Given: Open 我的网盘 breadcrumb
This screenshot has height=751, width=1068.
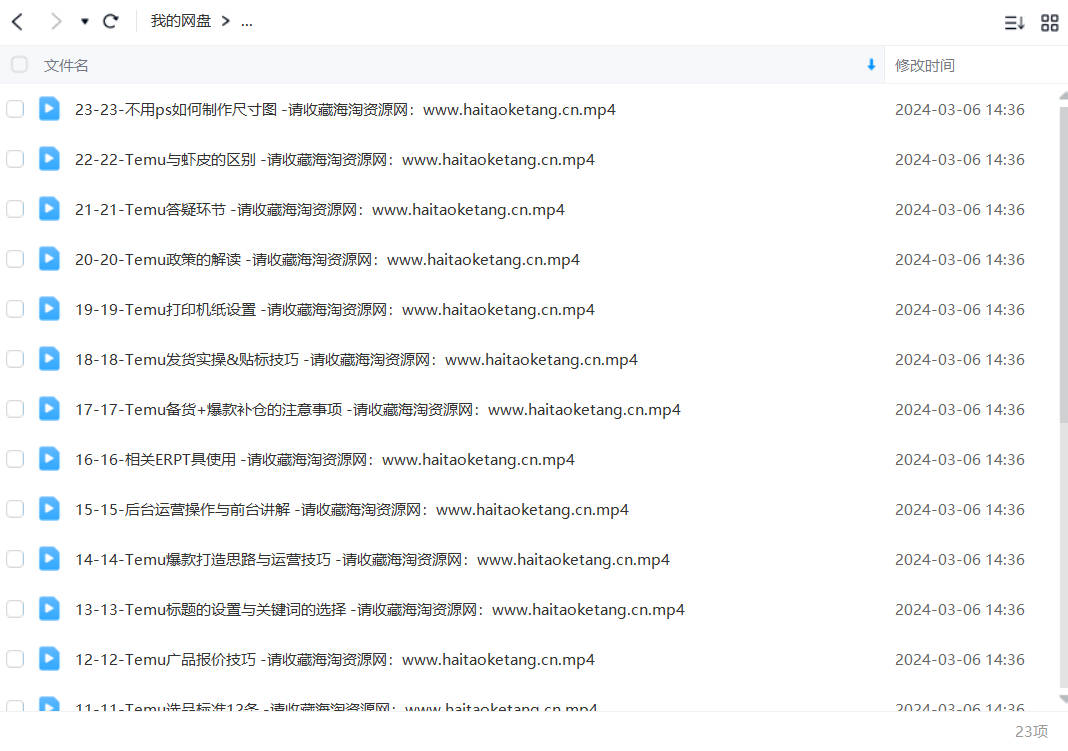Looking at the screenshot, I should 180,21.
